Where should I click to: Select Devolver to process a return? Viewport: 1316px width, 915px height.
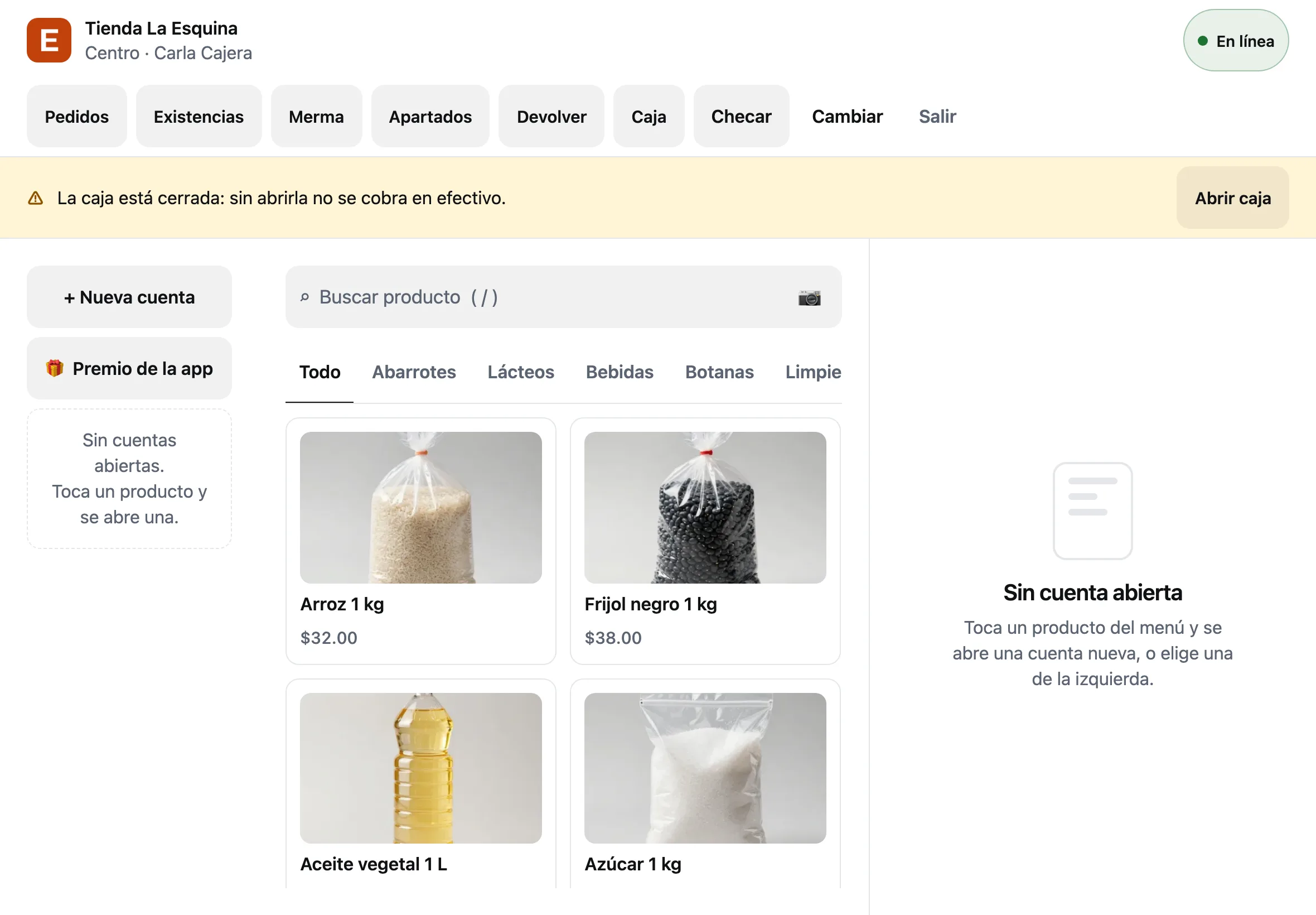tap(551, 117)
